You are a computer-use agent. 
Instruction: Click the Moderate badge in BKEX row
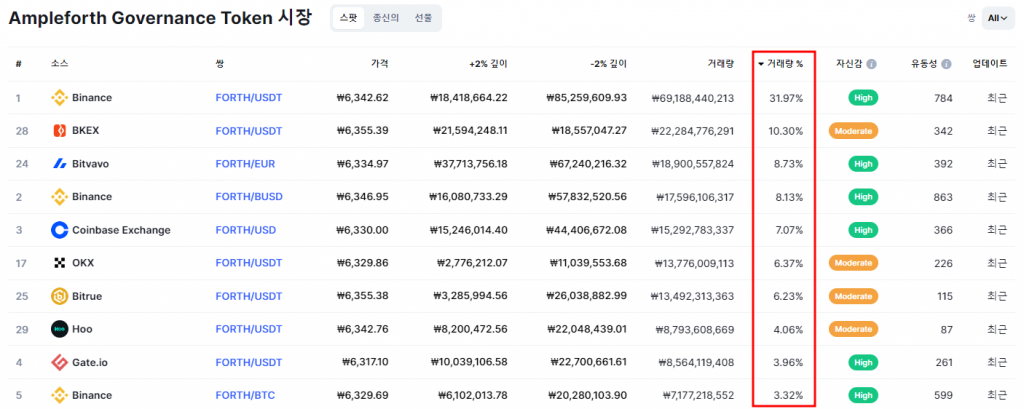[853, 131]
